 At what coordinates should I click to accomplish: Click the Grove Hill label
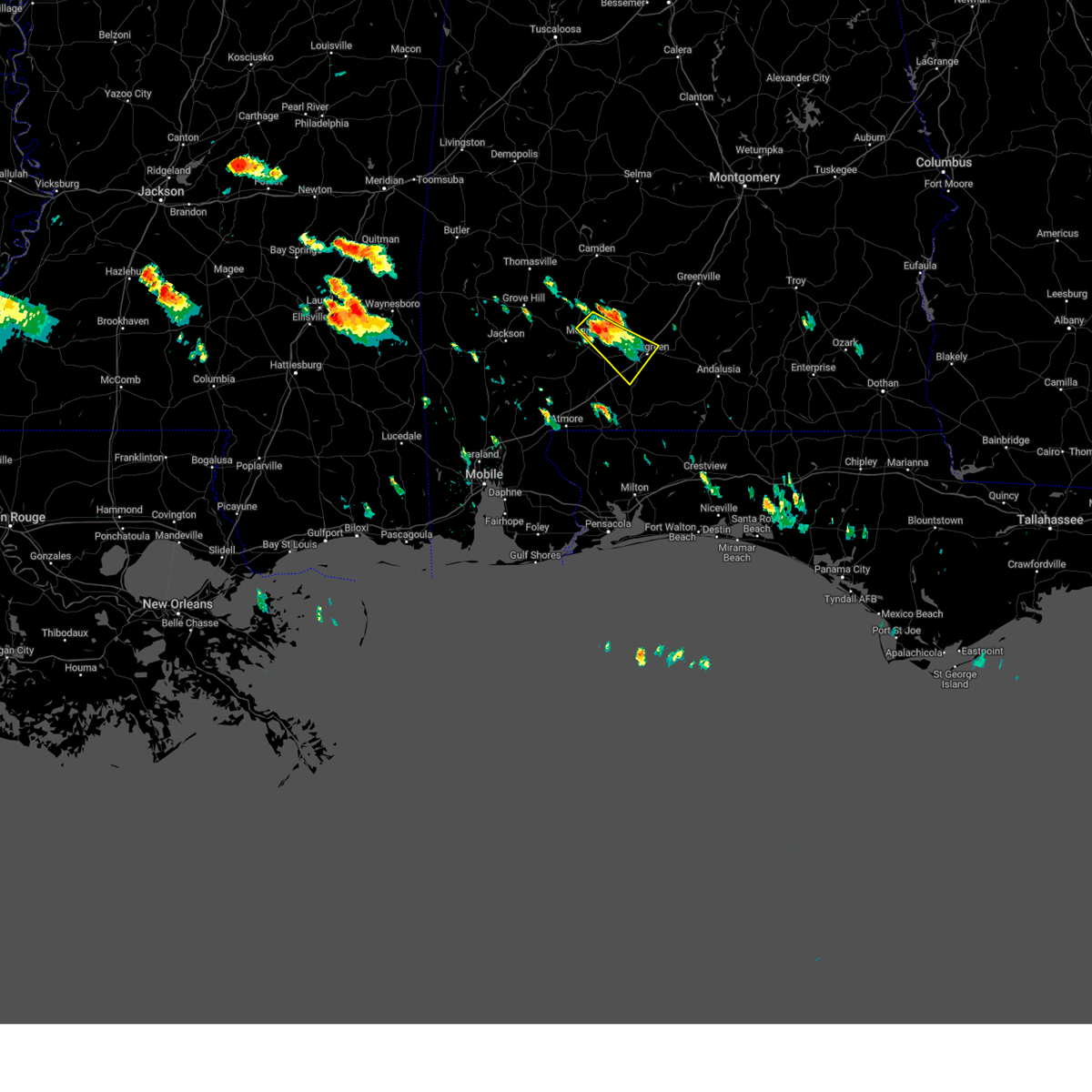[523, 298]
